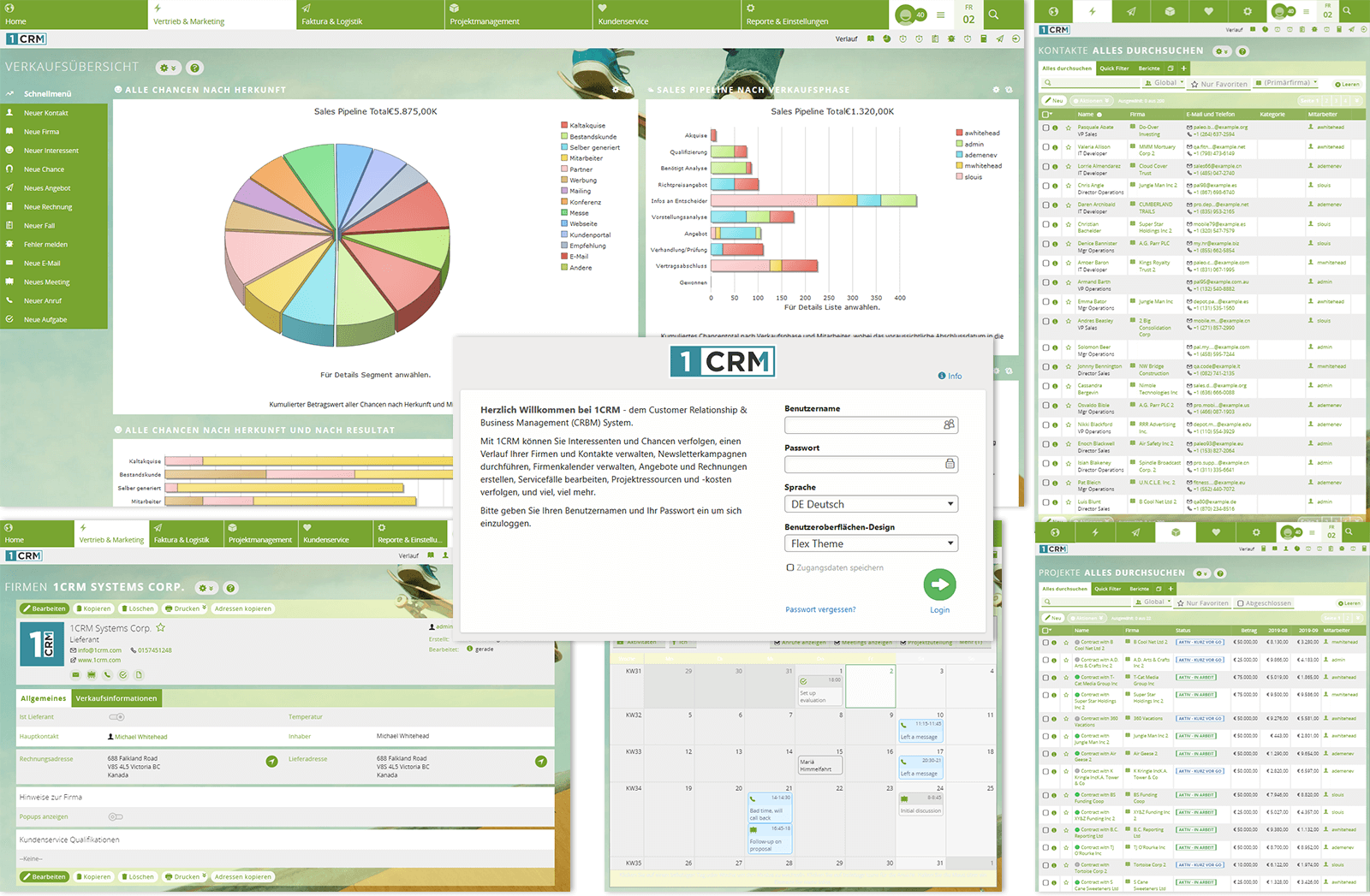
Task: Click the Neu button in Kontakte window
Action: click(1054, 100)
